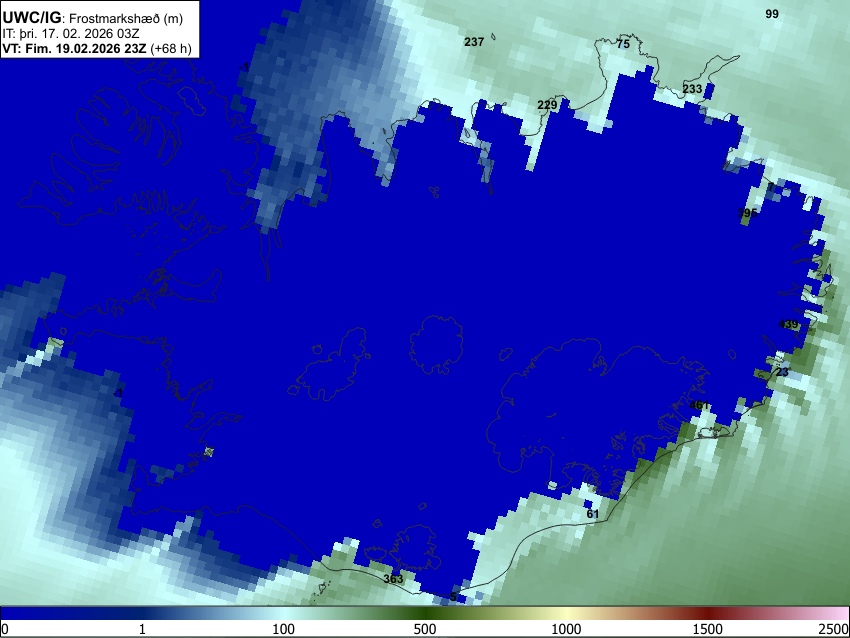Click the color scale label 0

pyautogui.click(x=5, y=629)
